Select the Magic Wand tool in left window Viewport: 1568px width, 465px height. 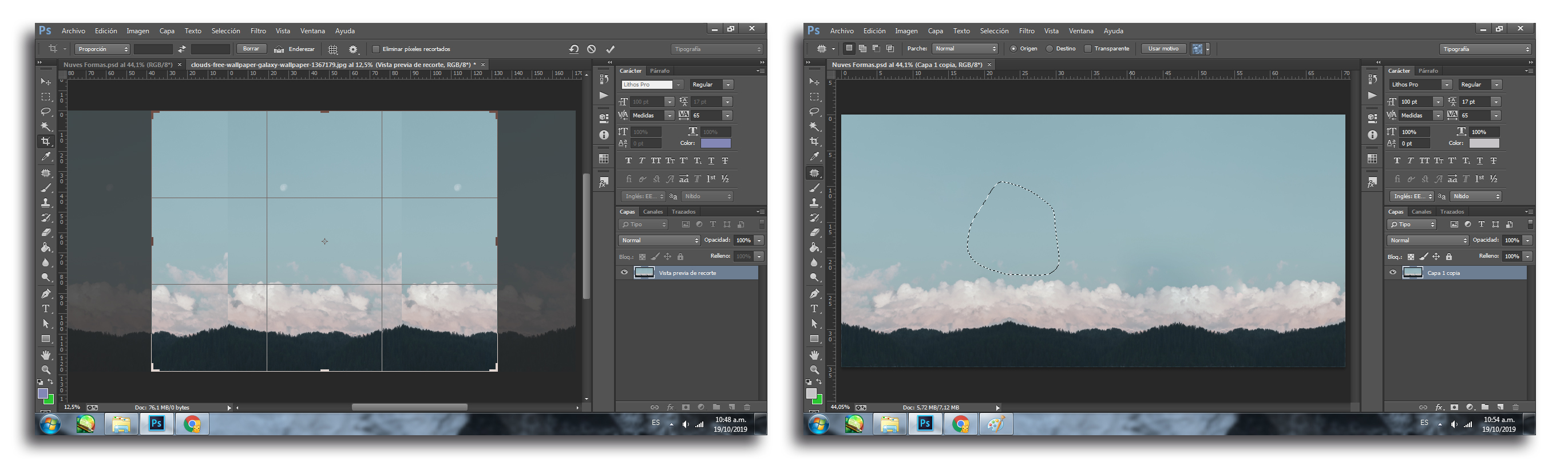click(x=46, y=127)
